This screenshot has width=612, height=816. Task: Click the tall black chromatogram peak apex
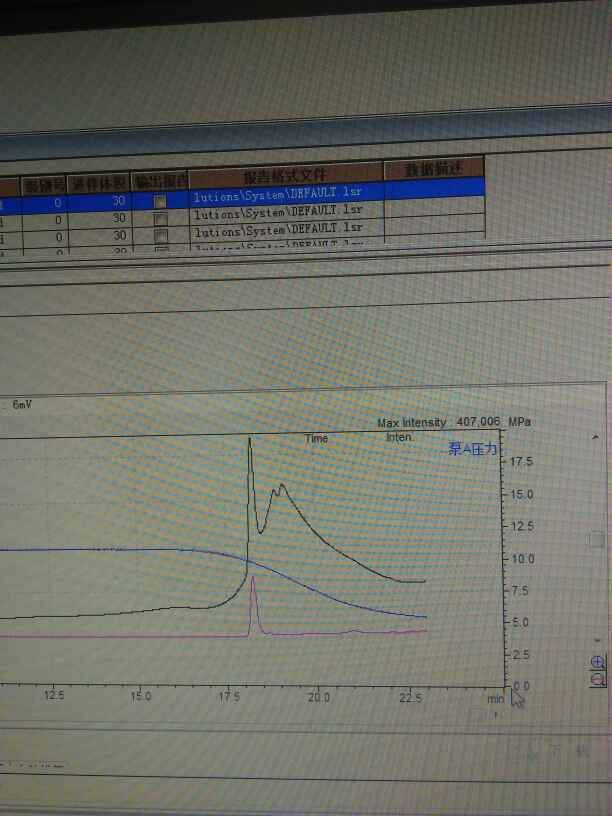pyautogui.click(x=250, y=441)
